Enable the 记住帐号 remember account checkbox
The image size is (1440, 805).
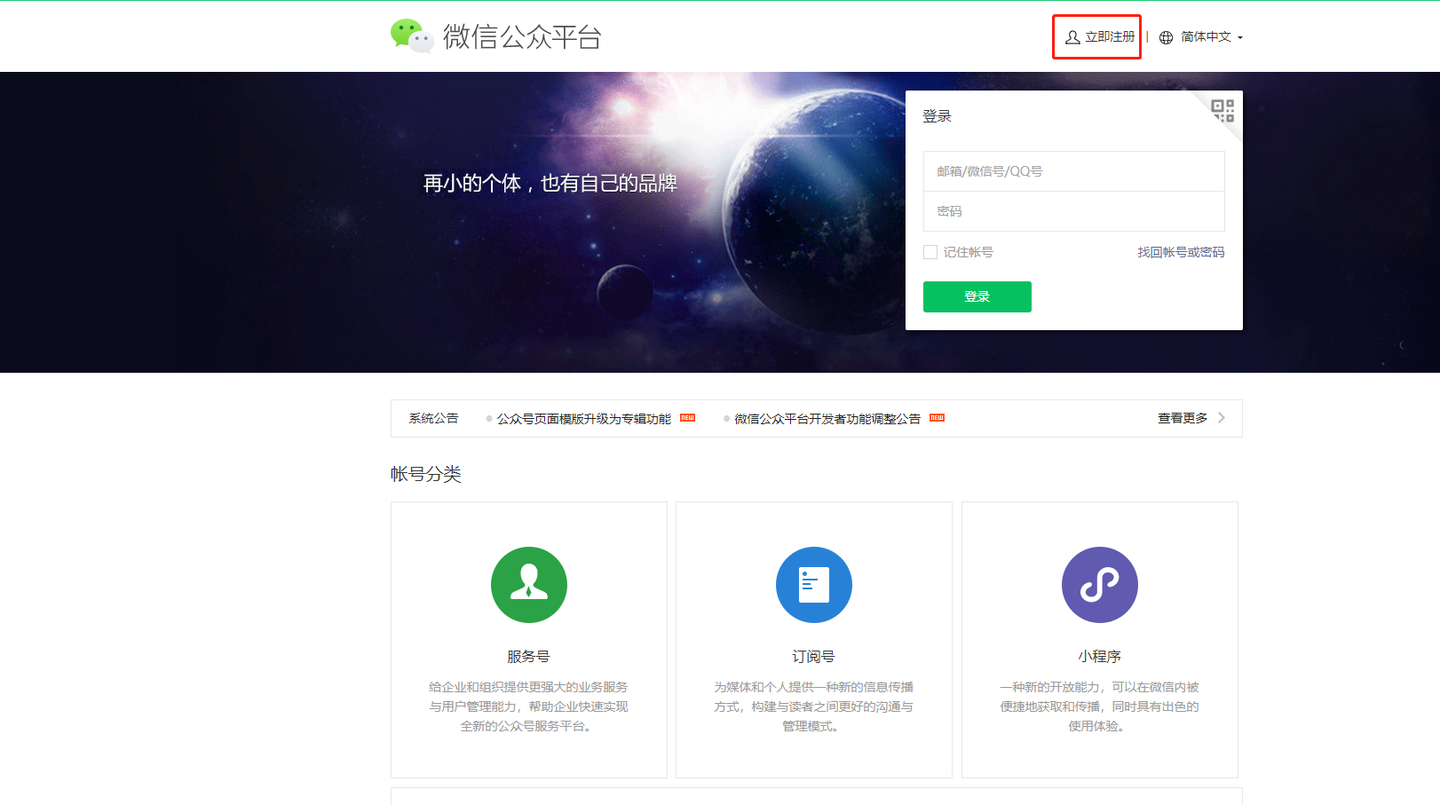point(929,252)
